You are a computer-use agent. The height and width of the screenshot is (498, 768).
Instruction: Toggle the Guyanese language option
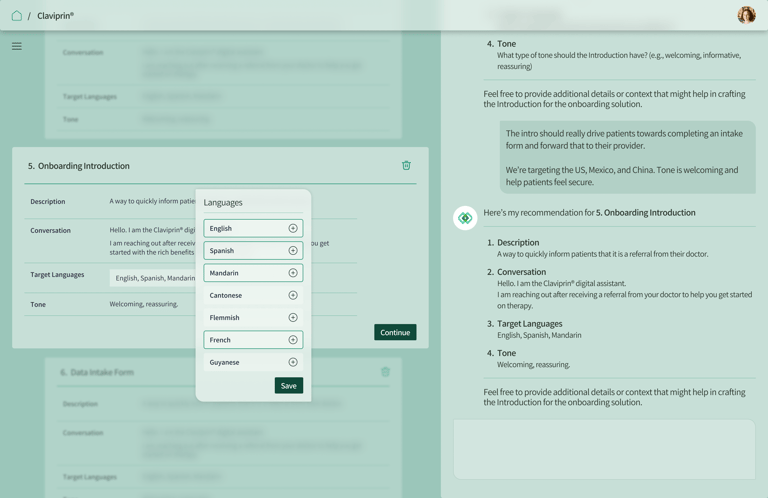253,362
